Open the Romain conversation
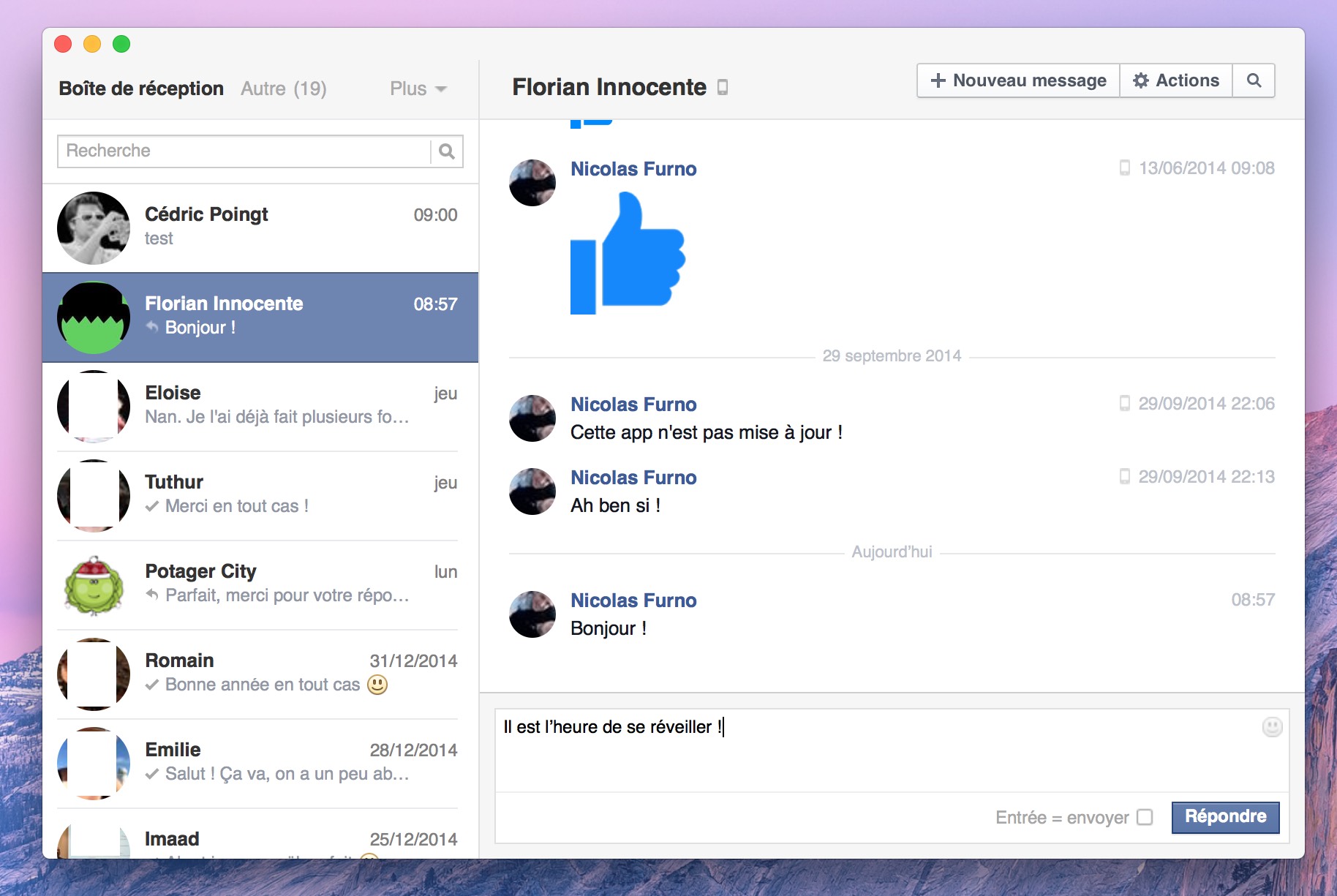This screenshot has width=1337, height=896. pyautogui.click(x=260, y=674)
